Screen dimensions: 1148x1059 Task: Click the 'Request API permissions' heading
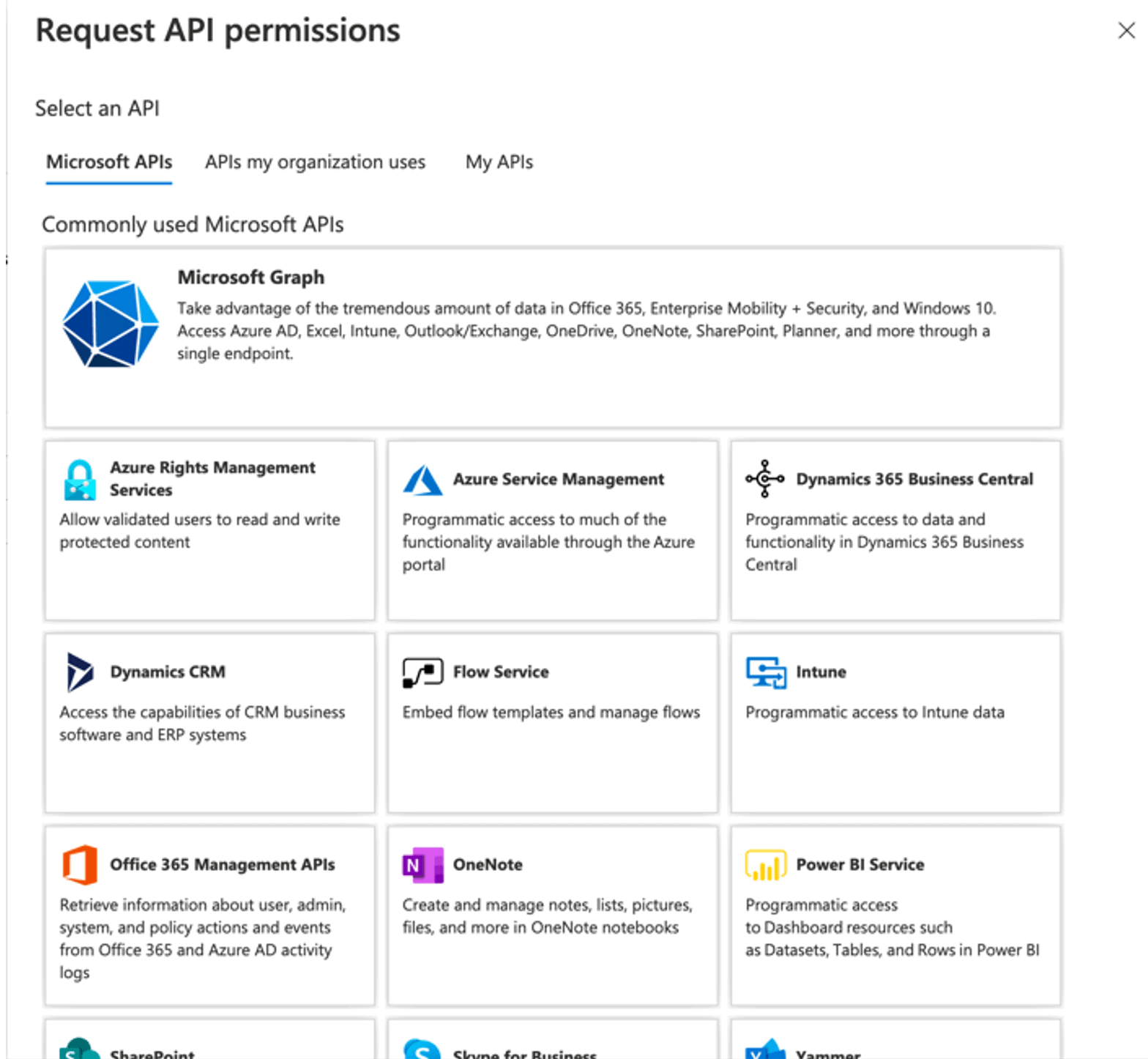(x=218, y=31)
